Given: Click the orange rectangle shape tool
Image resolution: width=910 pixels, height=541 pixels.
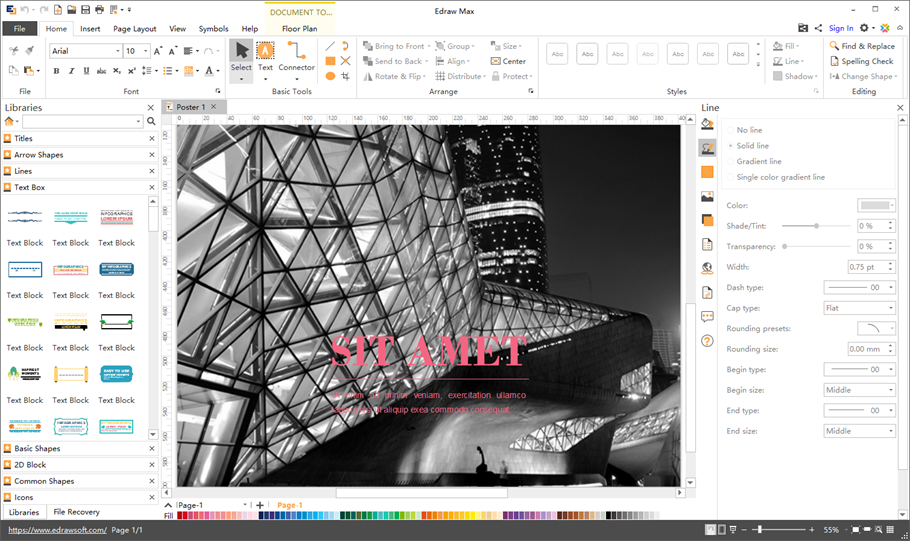Looking at the screenshot, I should [330, 61].
